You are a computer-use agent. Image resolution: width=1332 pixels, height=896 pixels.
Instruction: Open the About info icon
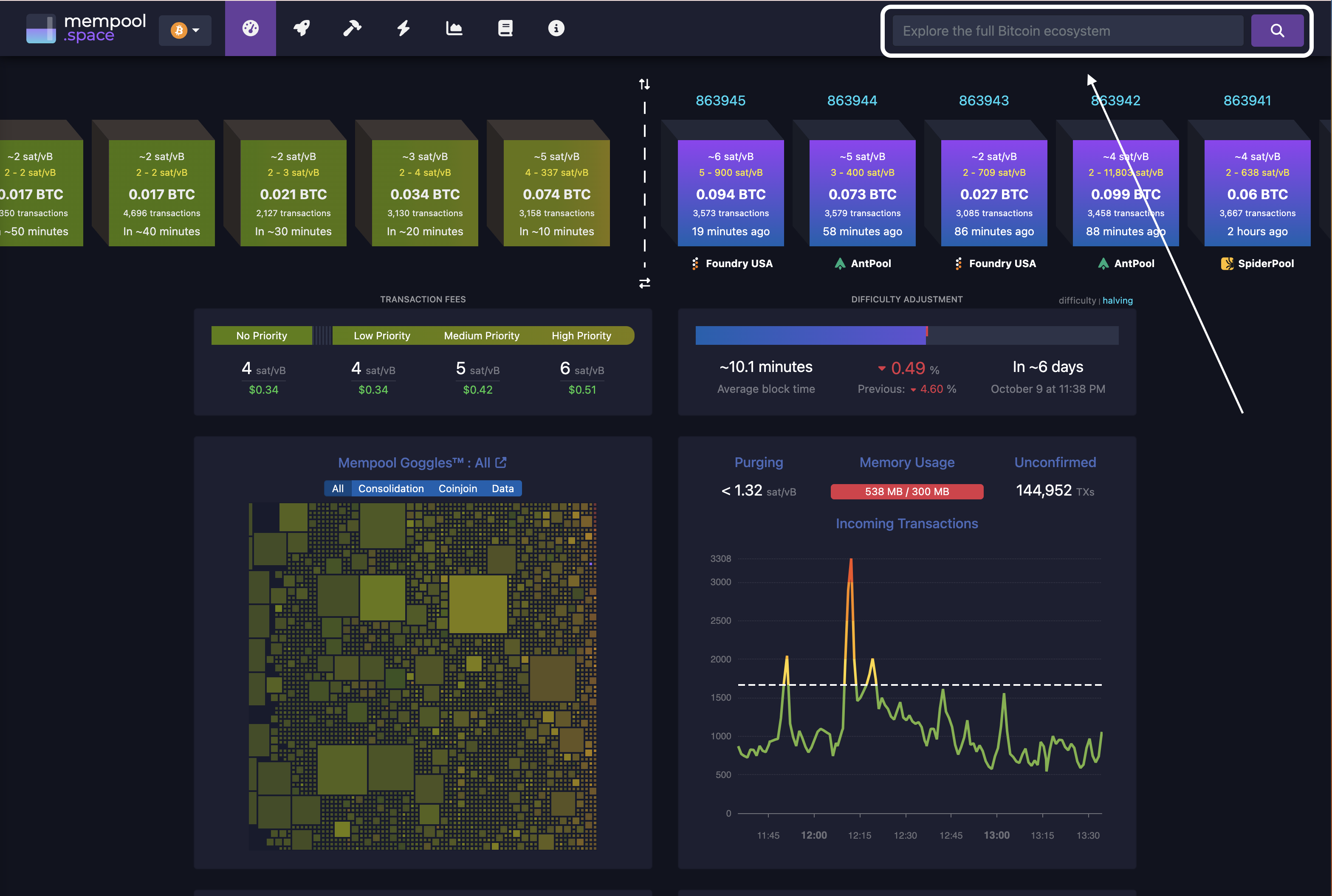[556, 28]
